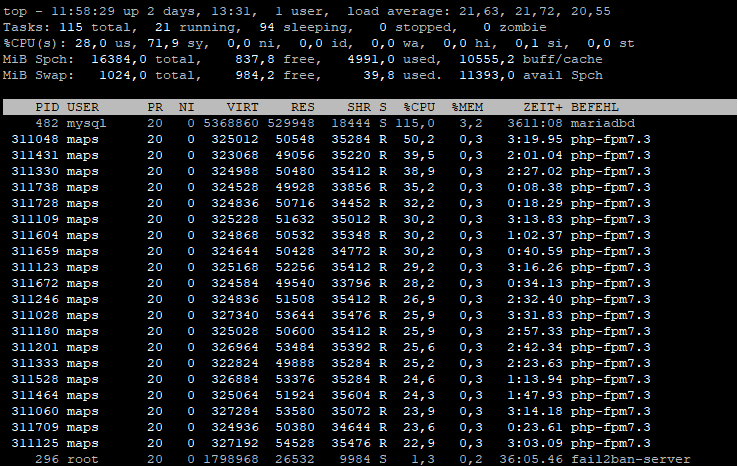Click the 3611:08 time for mariadbd

(x=535, y=123)
